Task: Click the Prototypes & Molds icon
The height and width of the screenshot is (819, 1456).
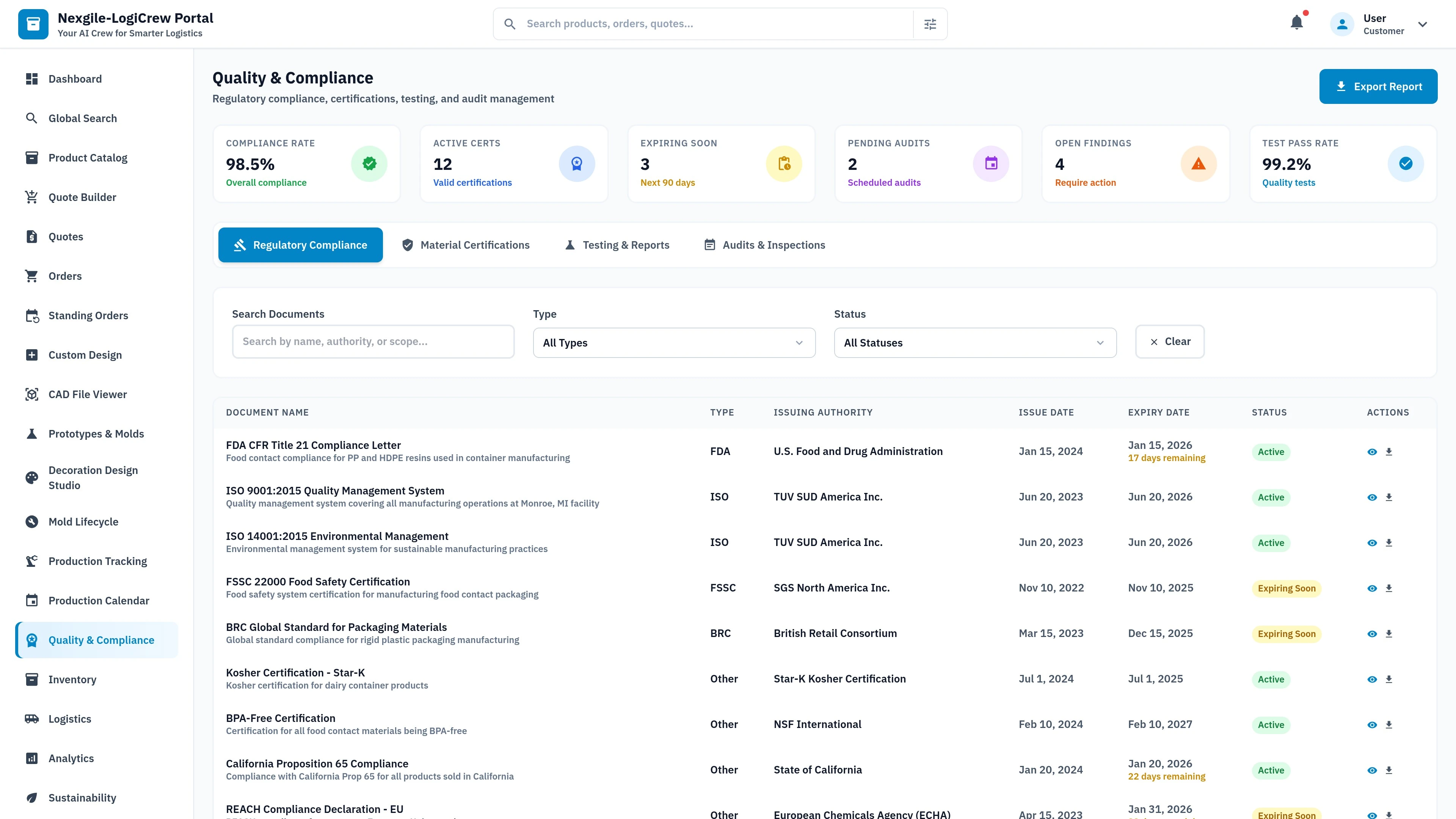Action: 32,433
